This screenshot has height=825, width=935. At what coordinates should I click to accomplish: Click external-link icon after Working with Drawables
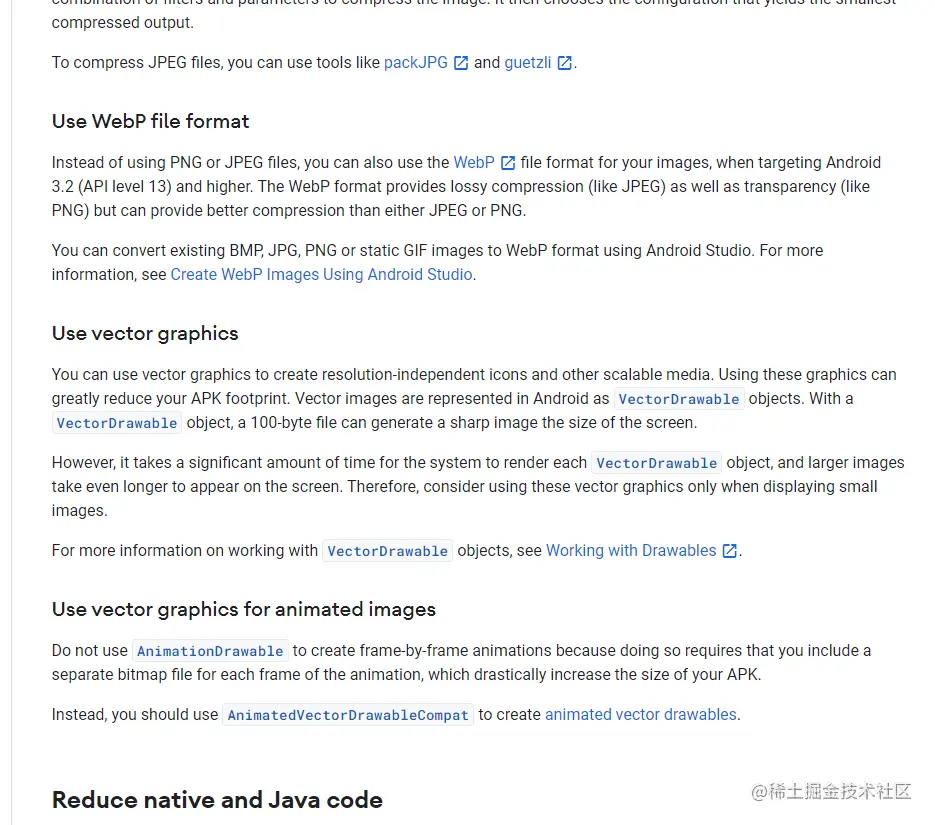click(729, 551)
